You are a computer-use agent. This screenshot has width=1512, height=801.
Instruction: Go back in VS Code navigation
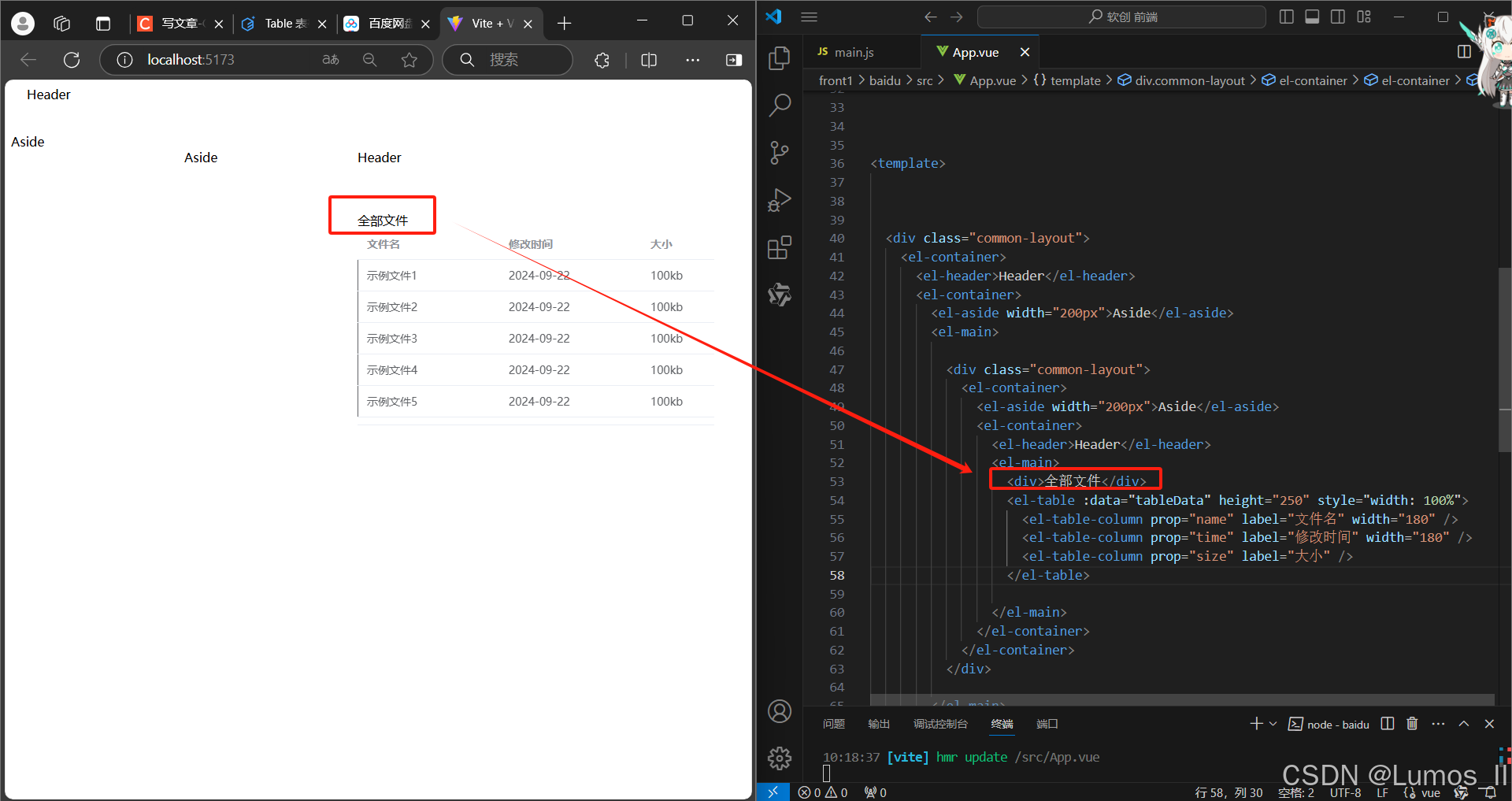(931, 17)
